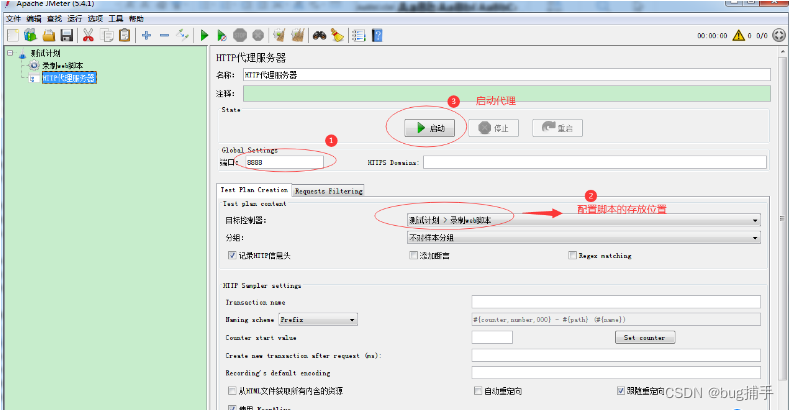Click the 停止 button
Viewport: 789px width, 410px height.
tap(494, 128)
